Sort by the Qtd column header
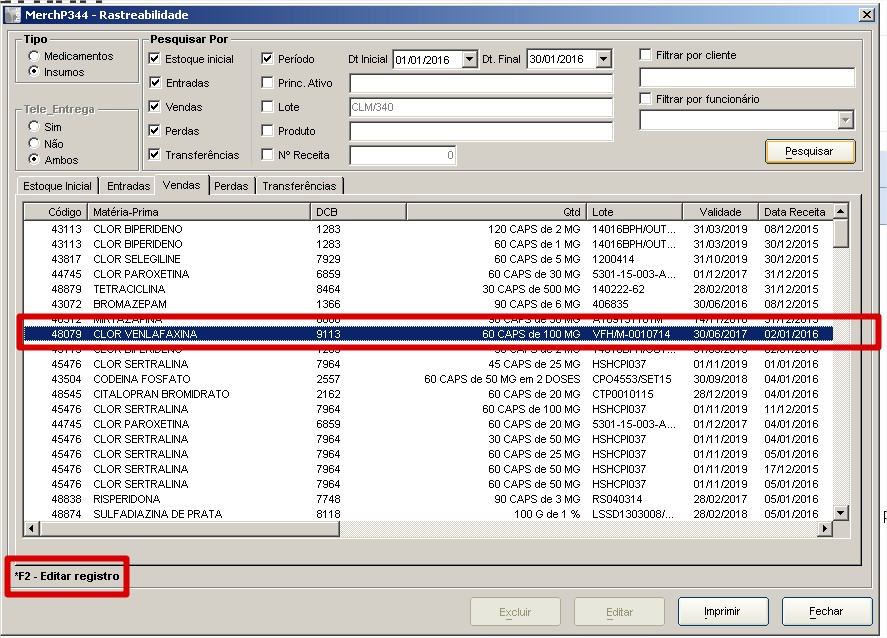 496,212
